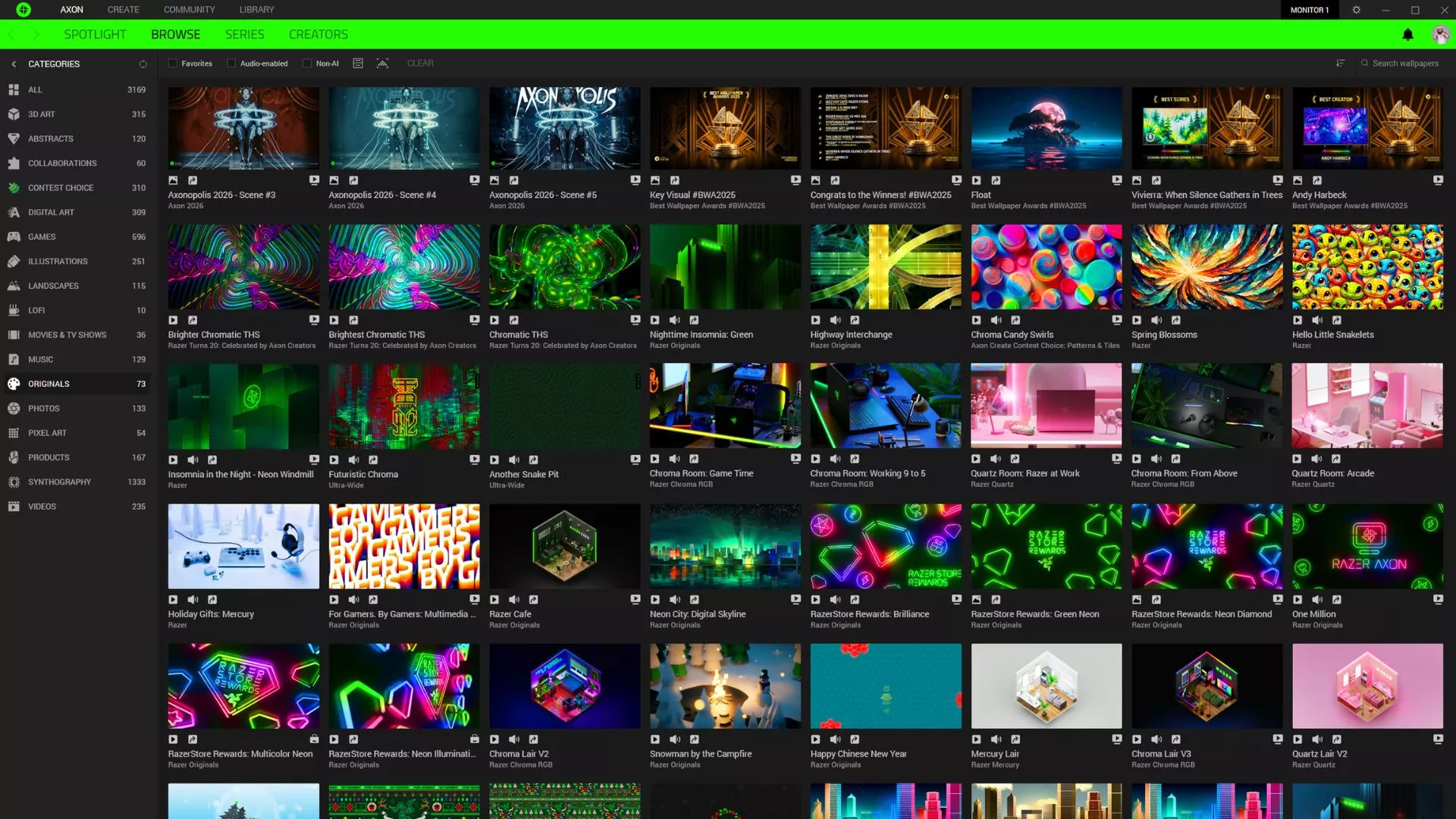This screenshot has height=819, width=1456.
Task: Select the MOVIES & TV SHOWS category
Action: [76, 335]
